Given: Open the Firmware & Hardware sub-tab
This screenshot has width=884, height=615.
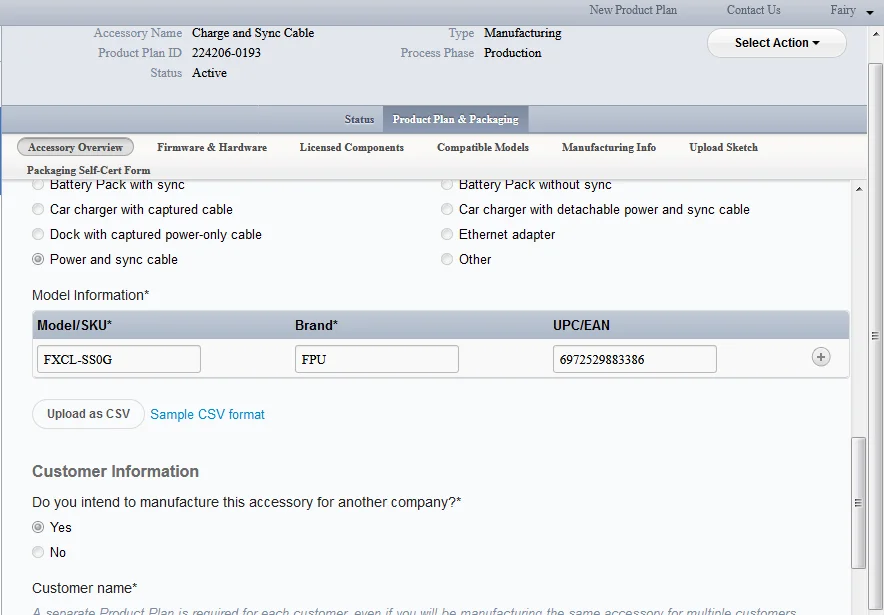Looking at the screenshot, I should (x=212, y=147).
